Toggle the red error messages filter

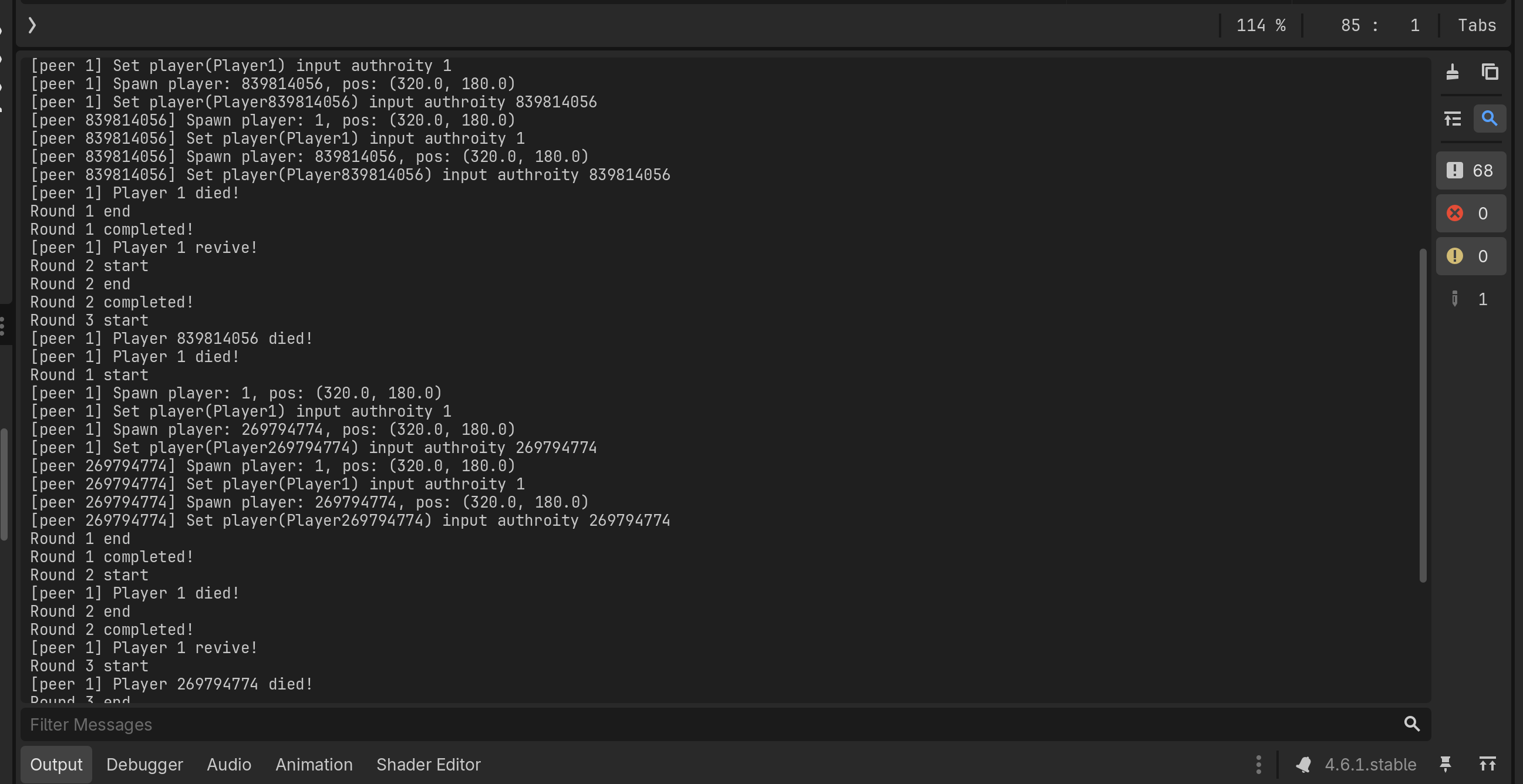pos(1471,213)
